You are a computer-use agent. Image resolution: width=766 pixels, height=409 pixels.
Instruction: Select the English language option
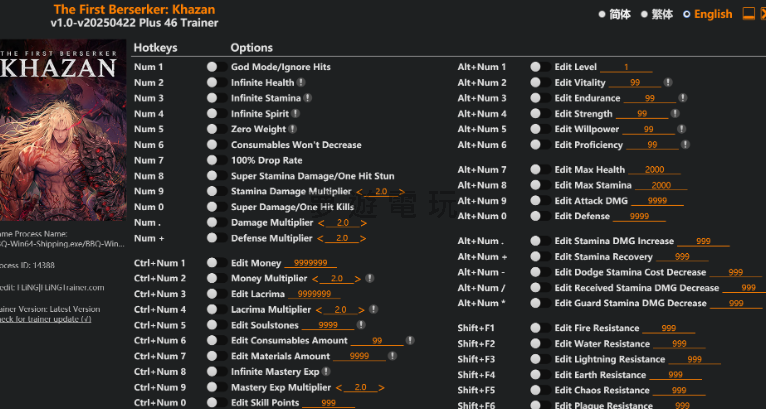[x=686, y=14]
